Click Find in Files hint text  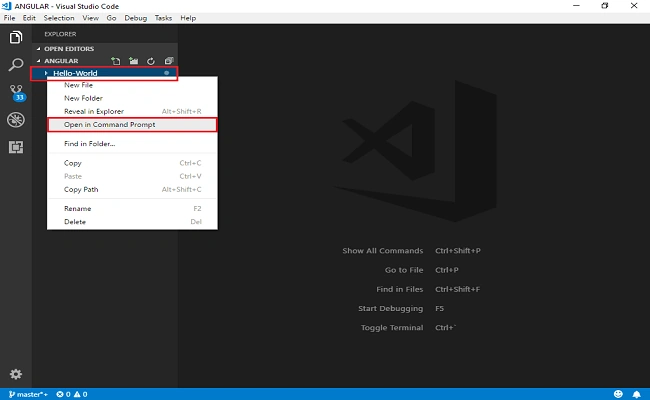click(400, 289)
